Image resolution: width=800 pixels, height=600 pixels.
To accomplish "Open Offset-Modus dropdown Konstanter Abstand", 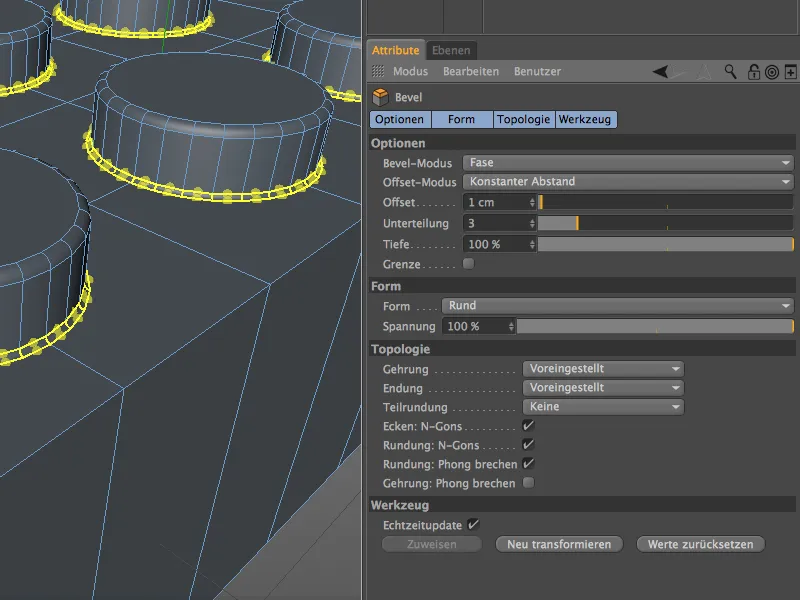I will (x=628, y=182).
